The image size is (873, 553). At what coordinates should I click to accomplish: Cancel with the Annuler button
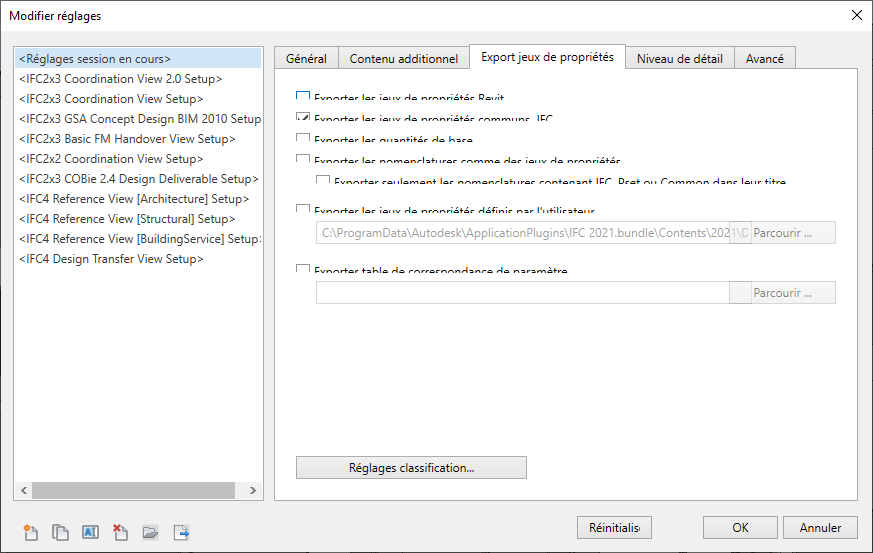coord(820,527)
